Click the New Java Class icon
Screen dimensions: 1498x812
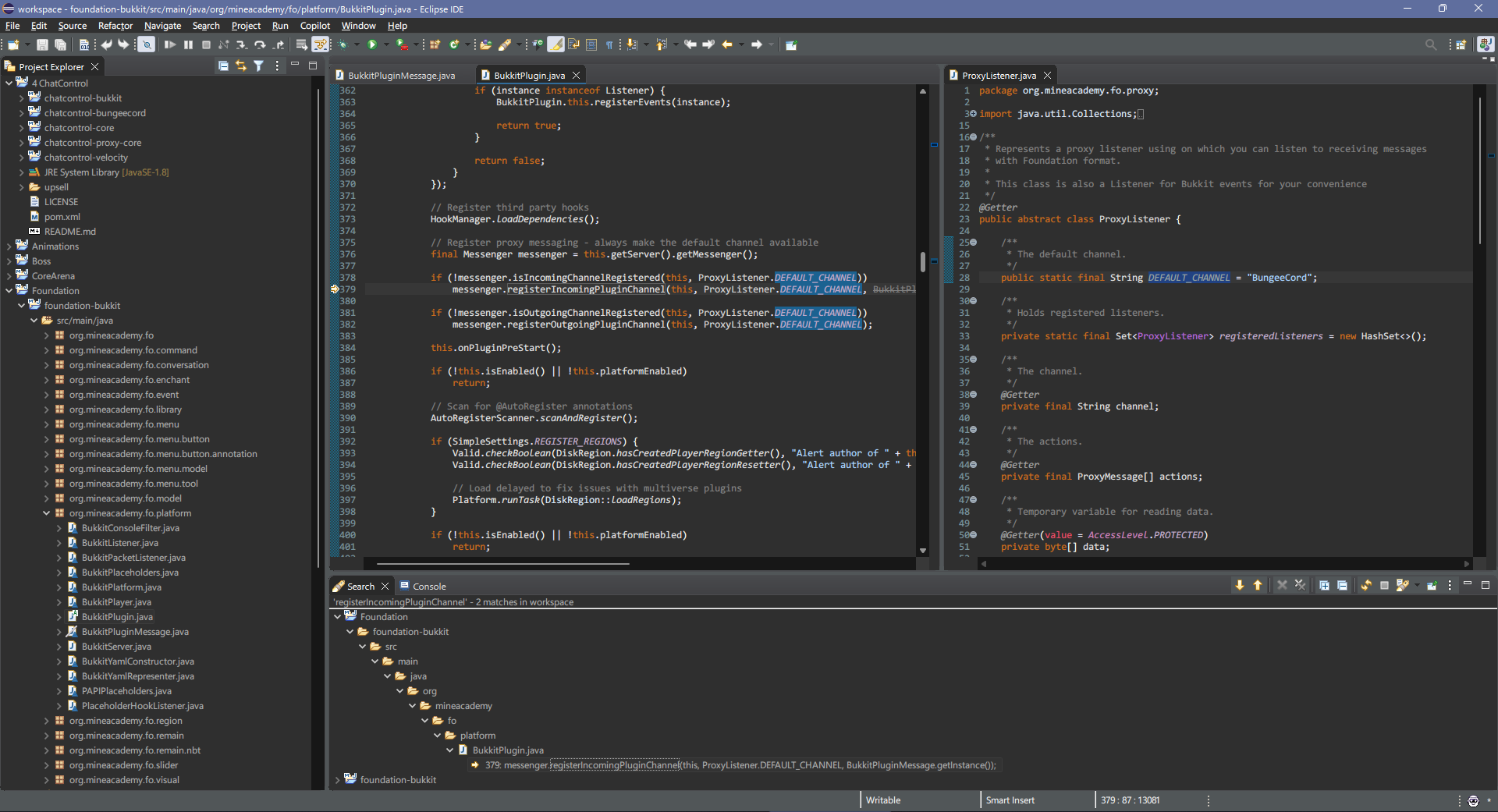click(x=454, y=44)
